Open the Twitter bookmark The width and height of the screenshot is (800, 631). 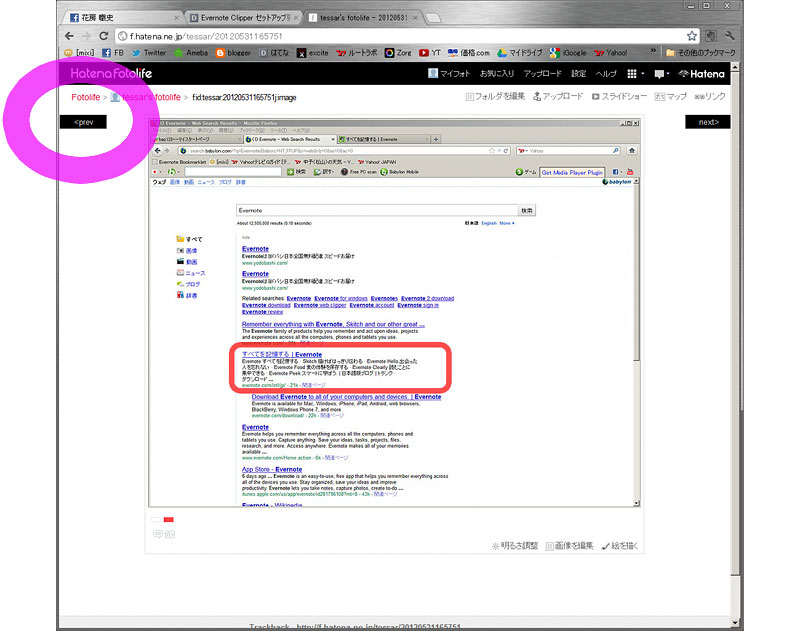pos(148,53)
